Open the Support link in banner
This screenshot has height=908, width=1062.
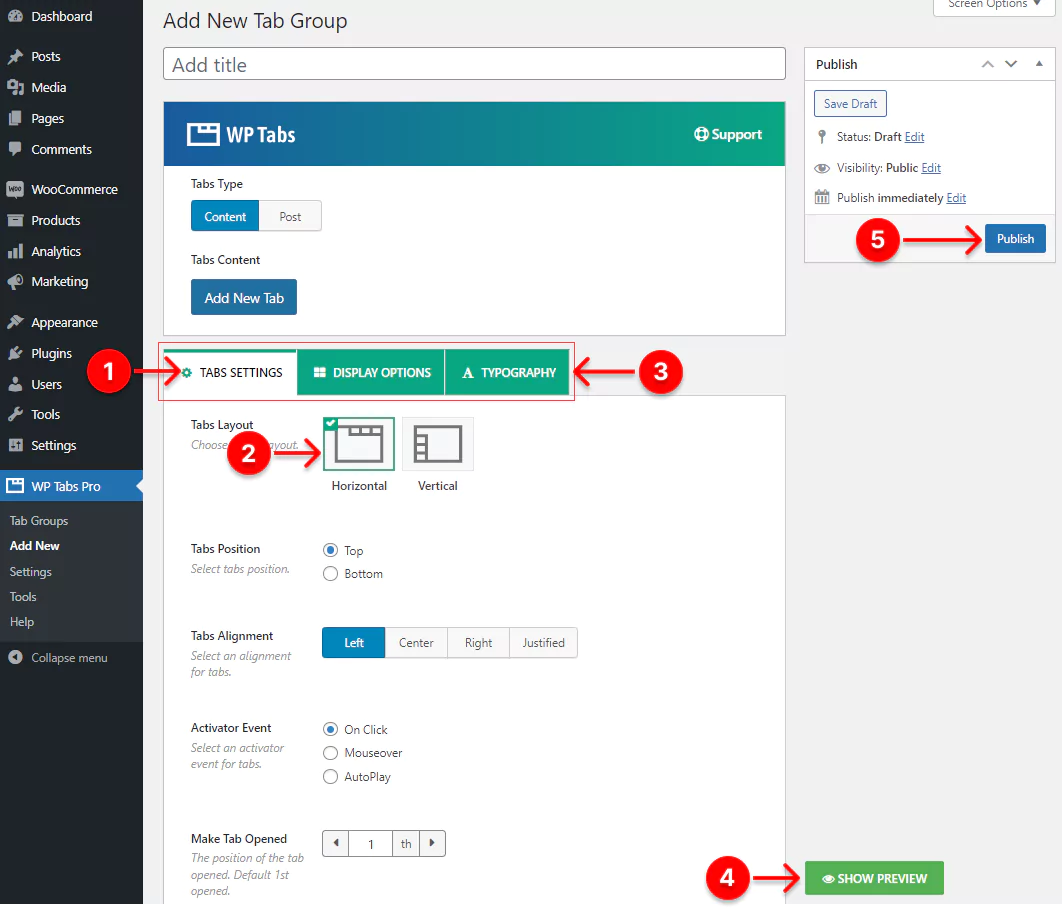click(728, 134)
